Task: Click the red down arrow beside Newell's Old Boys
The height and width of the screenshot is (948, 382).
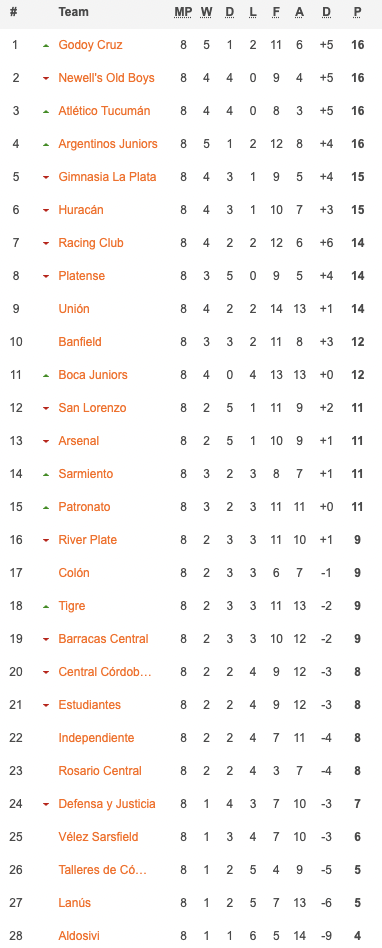Action: pos(46,79)
